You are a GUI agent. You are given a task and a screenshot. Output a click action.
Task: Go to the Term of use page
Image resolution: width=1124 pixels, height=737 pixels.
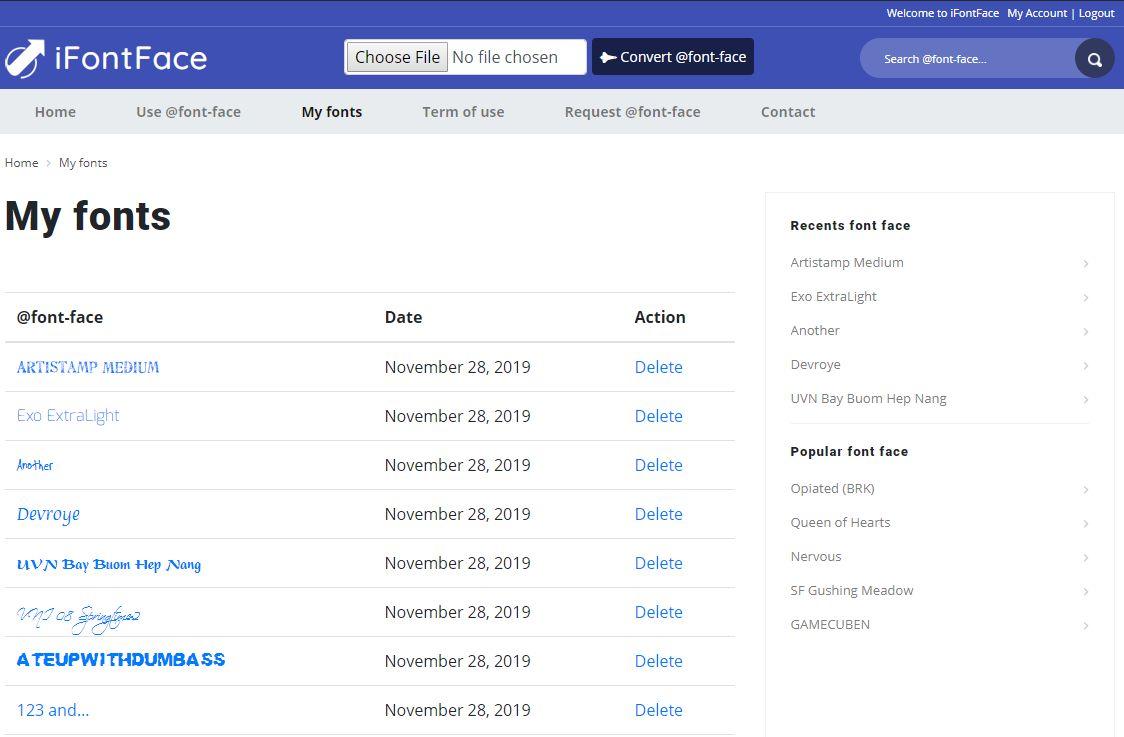[463, 112]
